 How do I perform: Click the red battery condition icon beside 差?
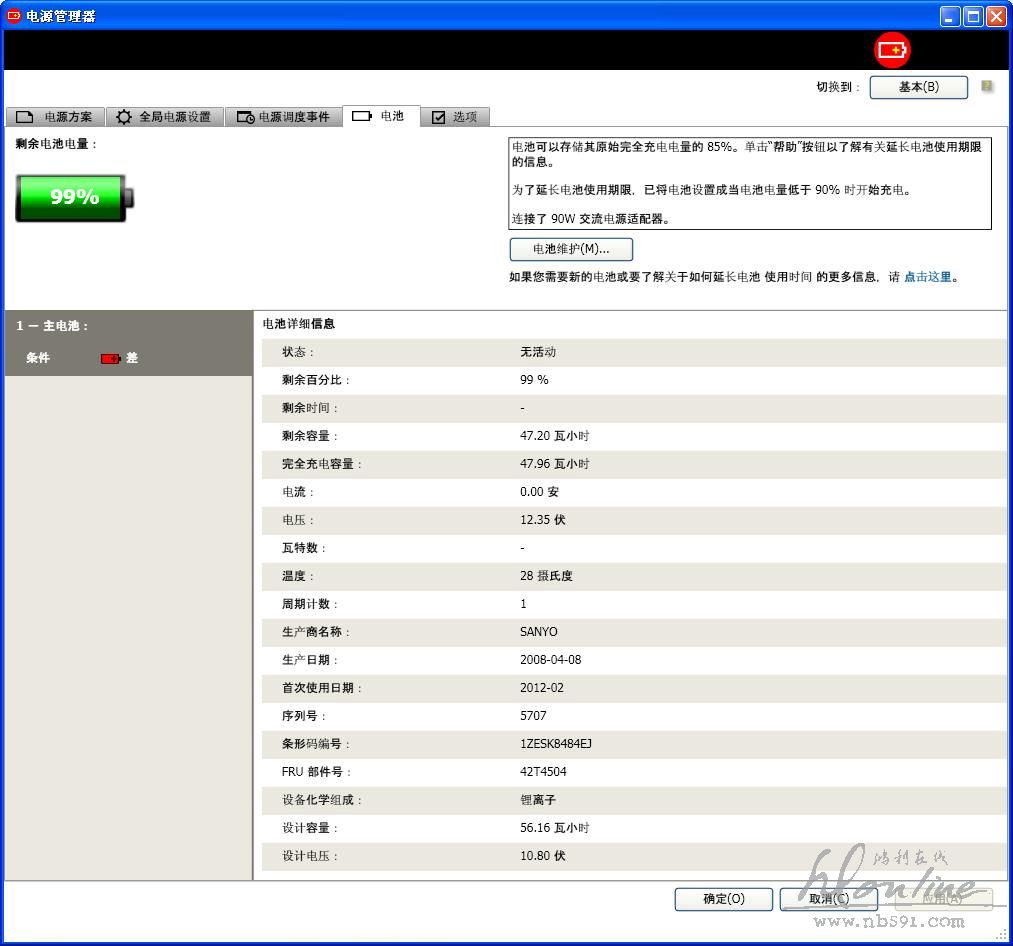[x=111, y=358]
